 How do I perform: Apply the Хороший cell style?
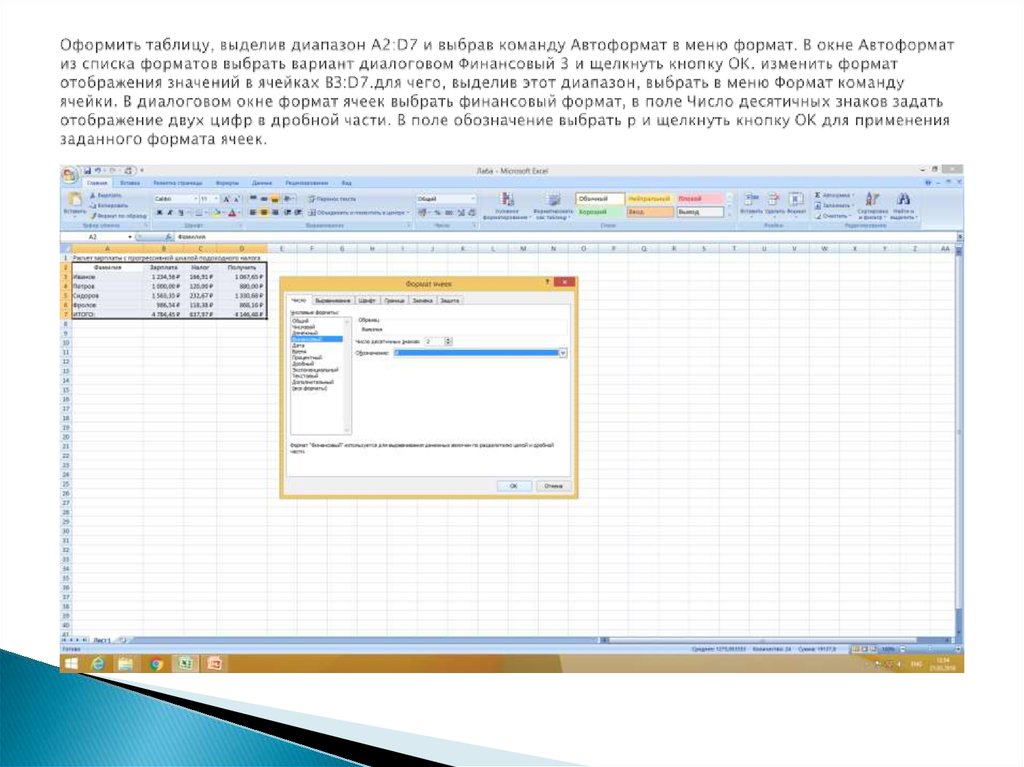[600, 212]
